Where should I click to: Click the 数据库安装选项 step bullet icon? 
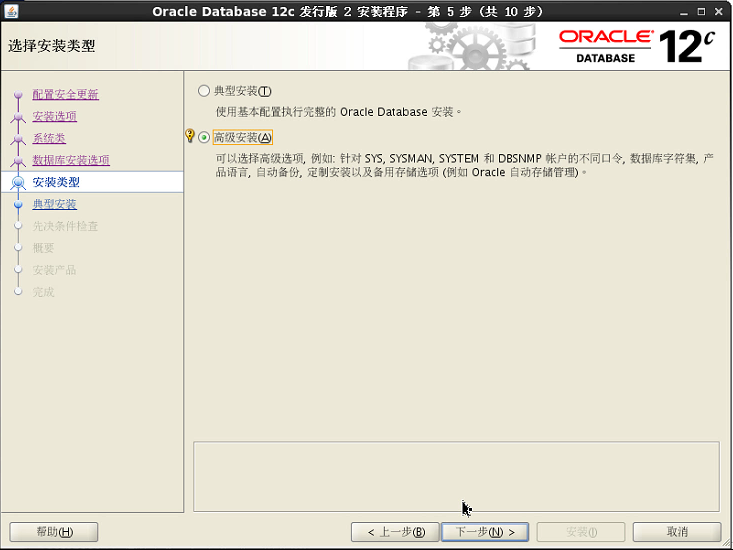click(18, 161)
